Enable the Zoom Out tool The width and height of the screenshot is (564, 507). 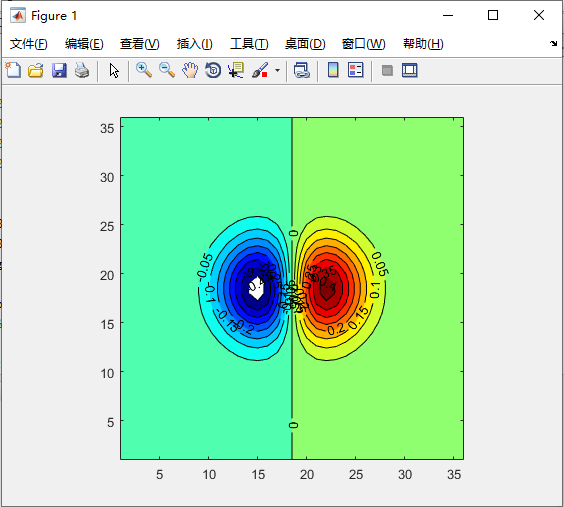(x=167, y=70)
